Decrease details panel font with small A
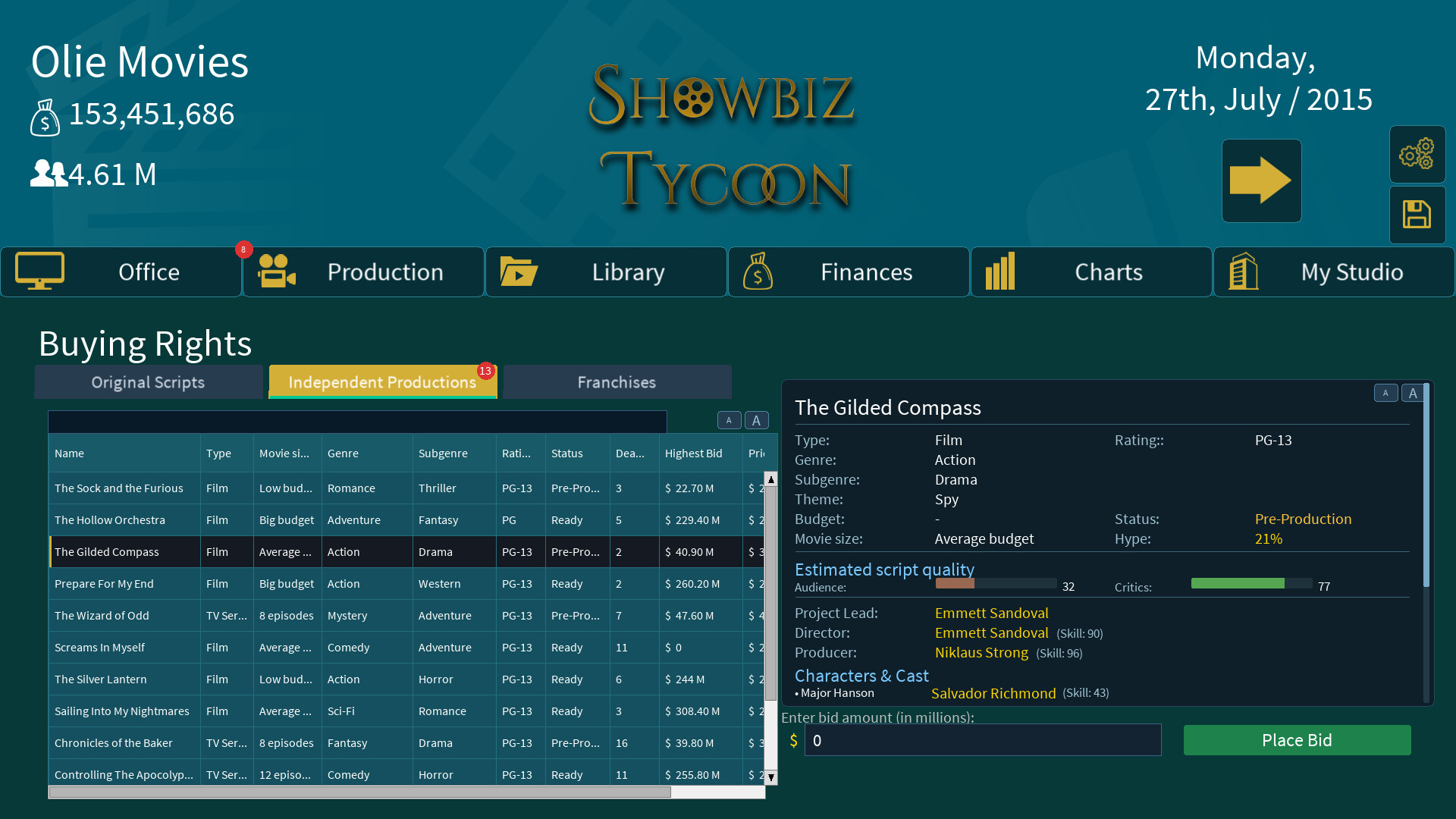 1385,393
